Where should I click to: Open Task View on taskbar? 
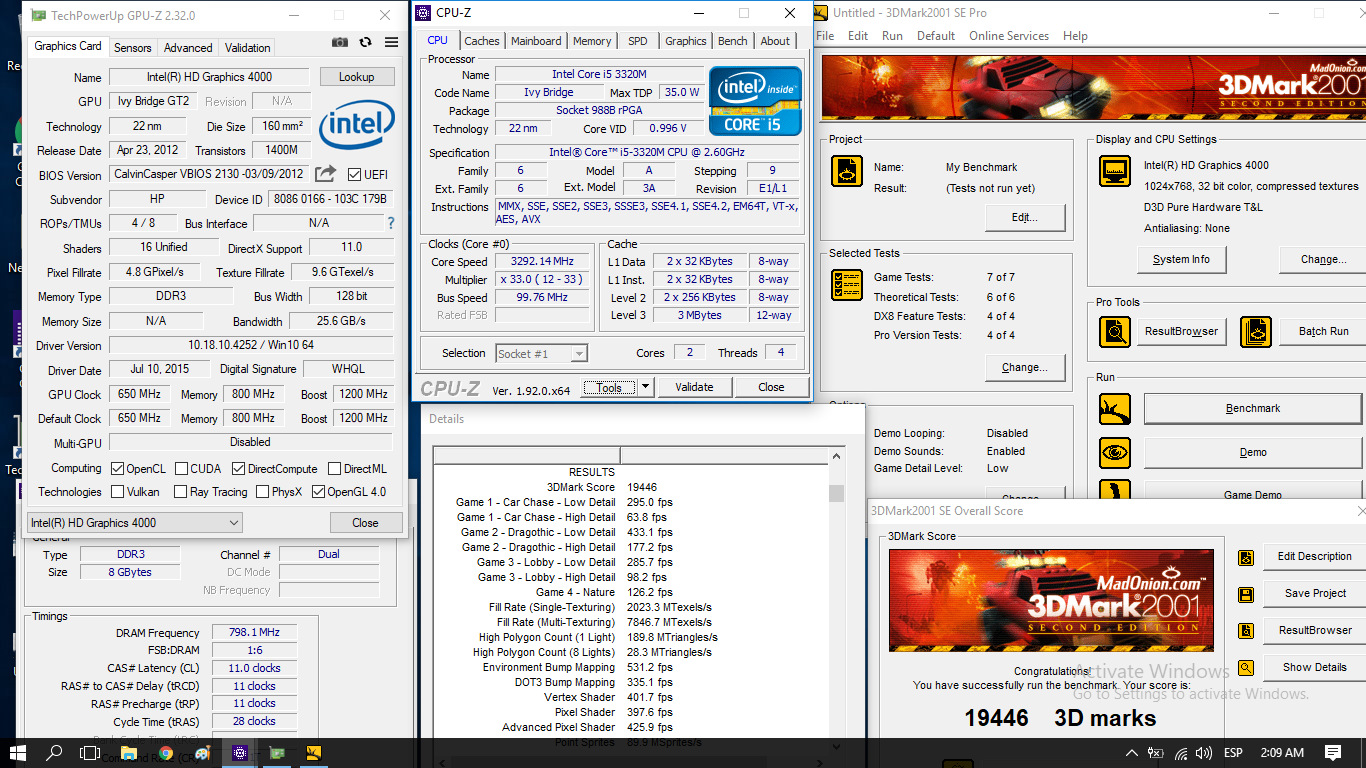point(90,753)
